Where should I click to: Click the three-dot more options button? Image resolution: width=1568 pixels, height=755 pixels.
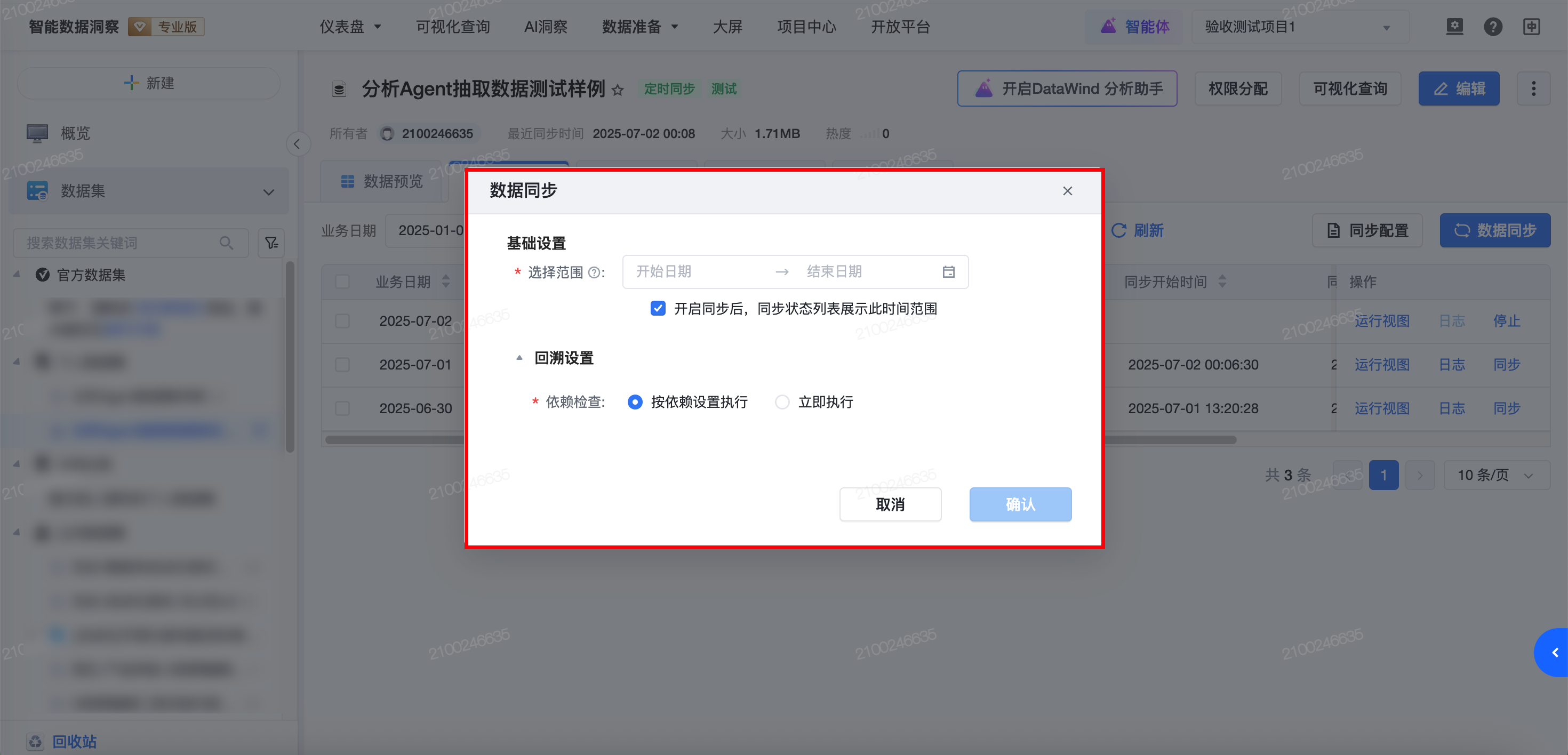click(x=1533, y=89)
